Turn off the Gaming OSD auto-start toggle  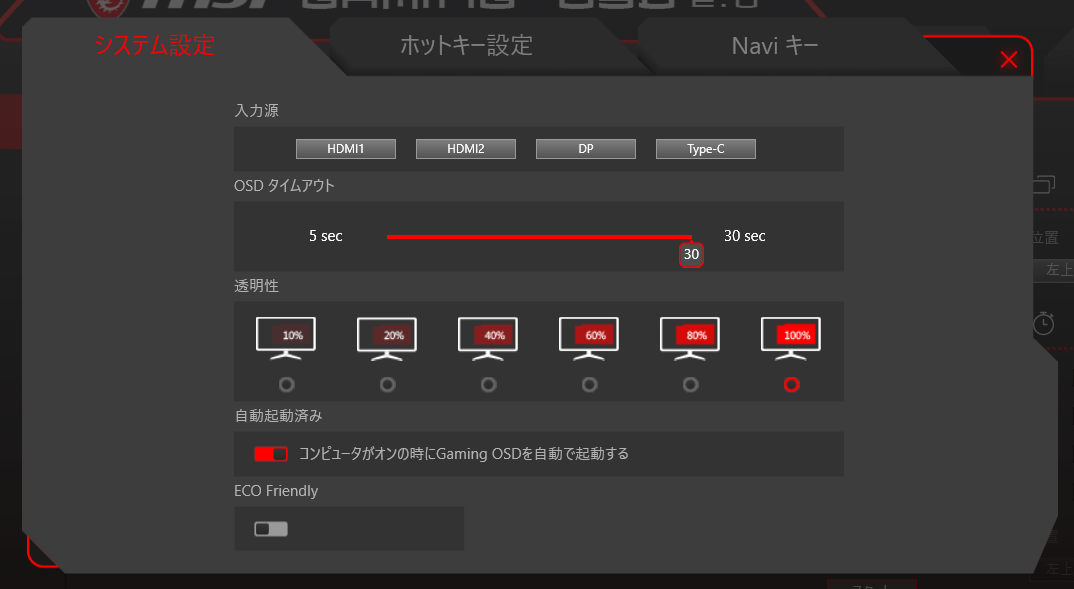coord(271,454)
